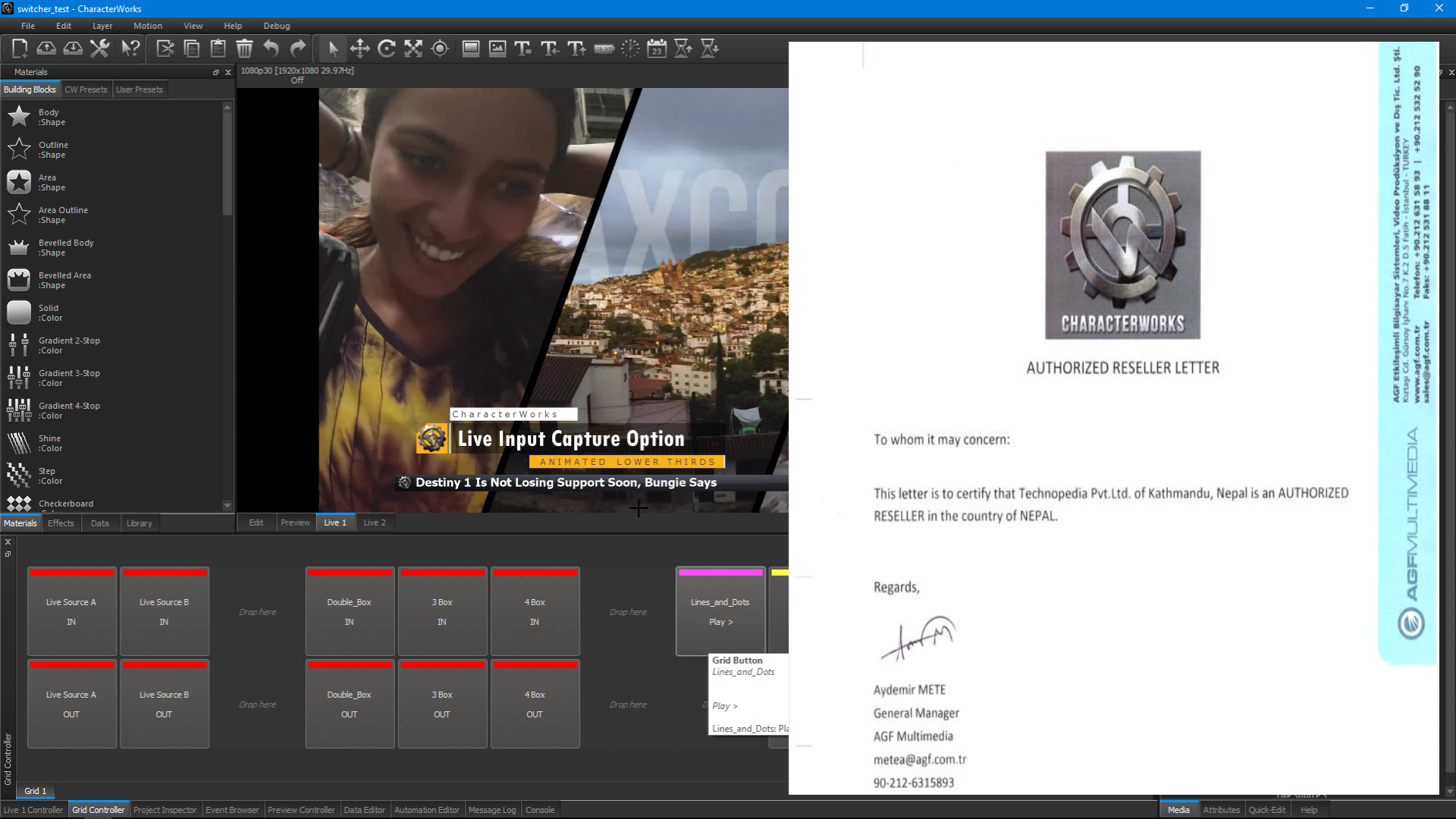This screenshot has height=819, width=1456.
Task: Select the Rotate tool
Action: coord(387,49)
